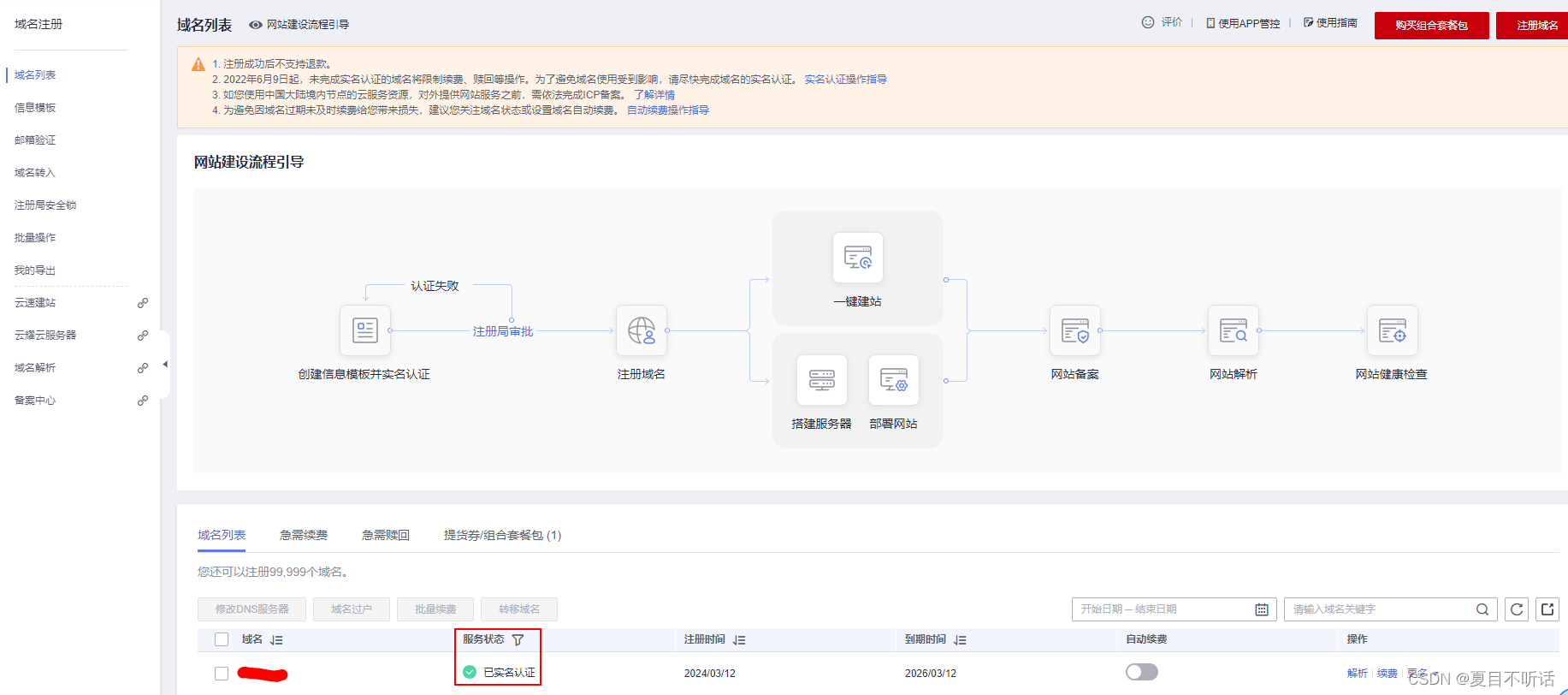Click the 网站备案 flow icon
The image size is (1568, 695).
1075,330
